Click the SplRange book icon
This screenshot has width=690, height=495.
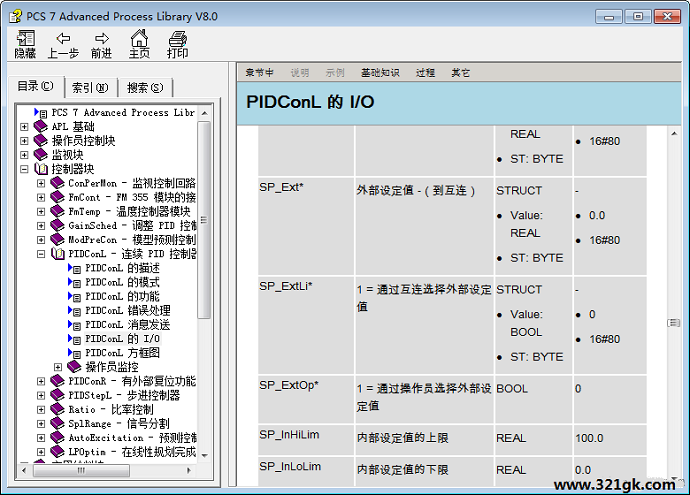(x=57, y=423)
